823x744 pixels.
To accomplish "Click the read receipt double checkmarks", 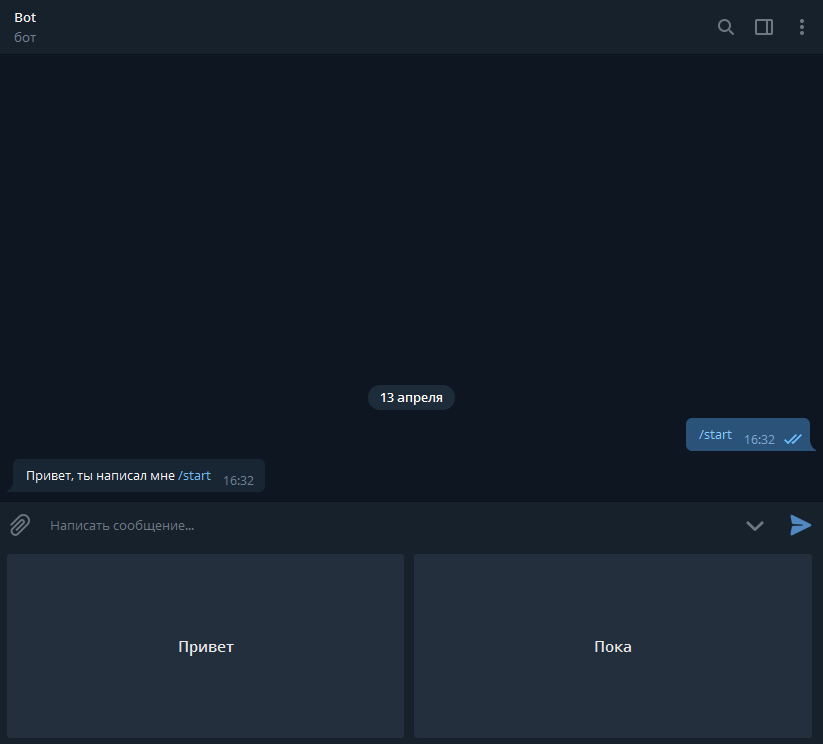I will (x=791, y=437).
